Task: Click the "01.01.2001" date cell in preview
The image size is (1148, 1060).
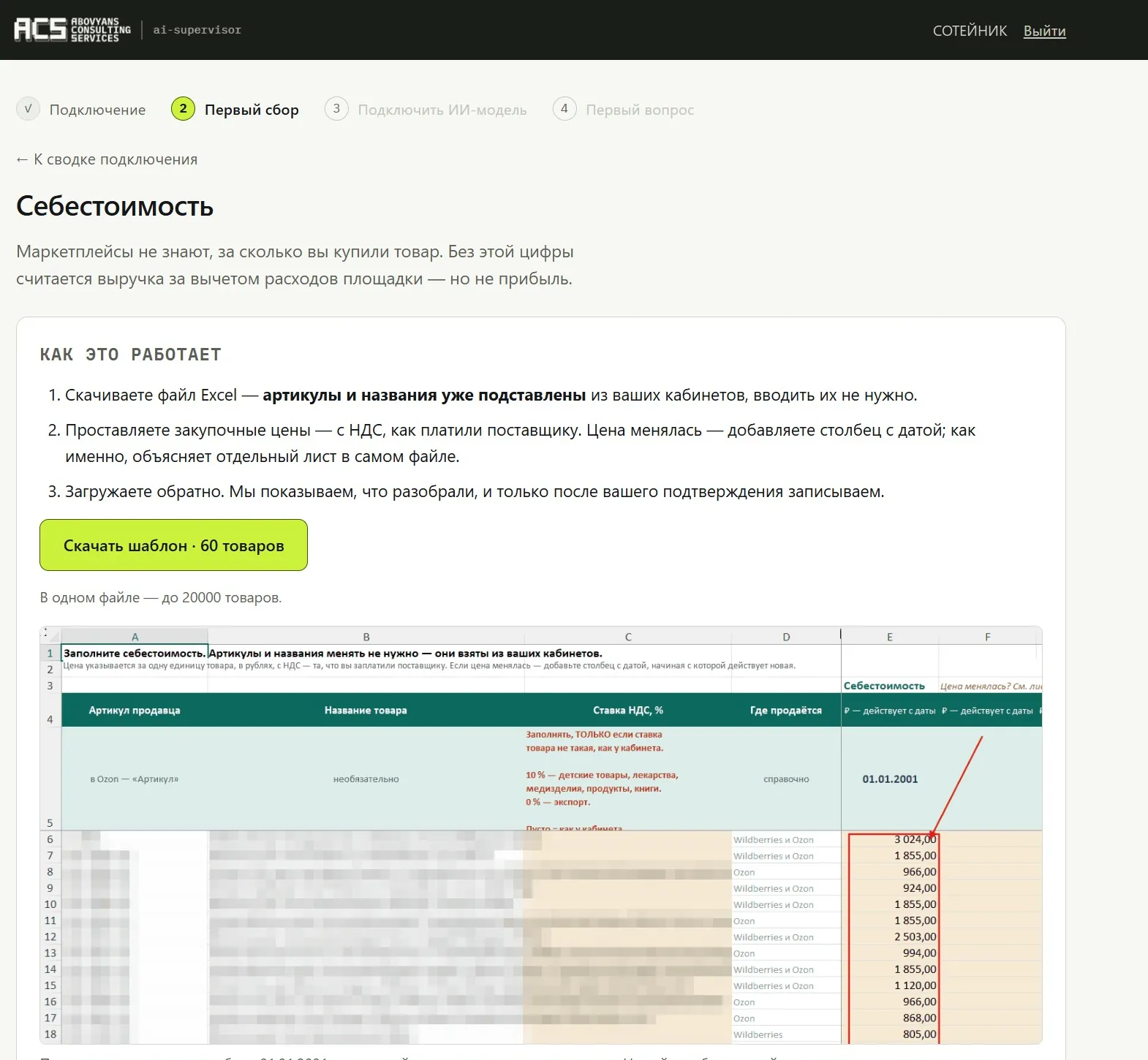Action: 890,779
